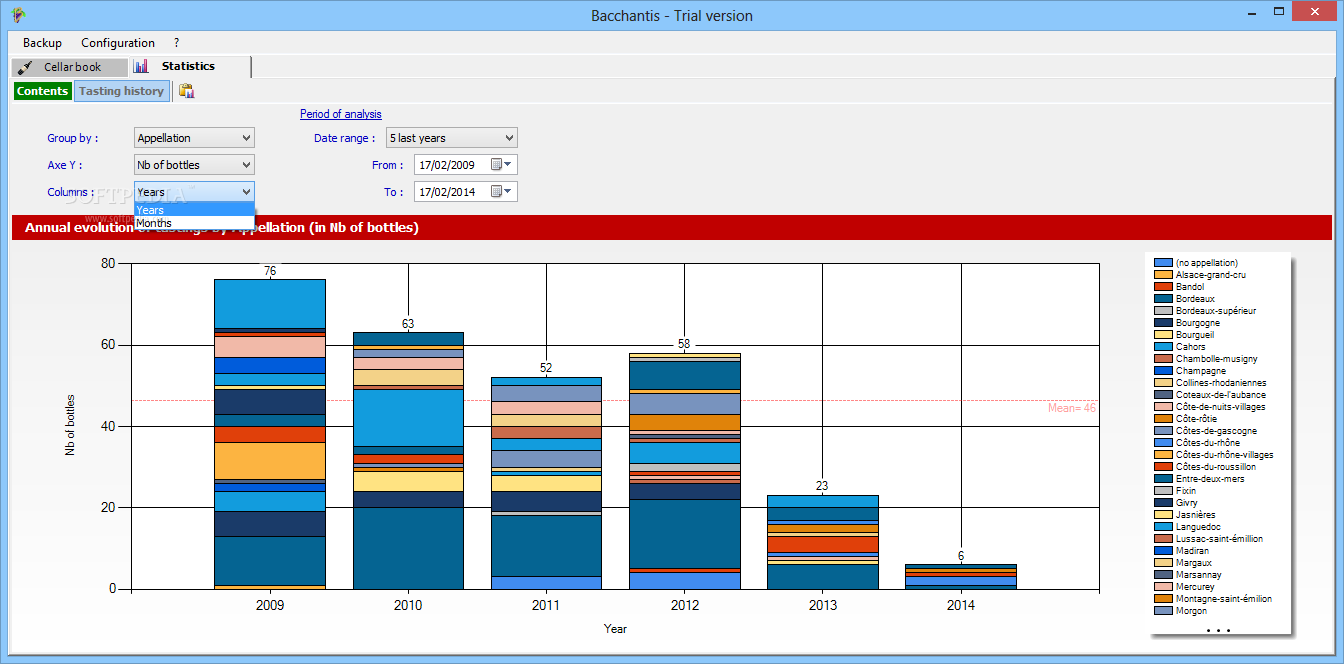1344x664 pixels.
Task: Switch to the Cellar book tab
Action: tap(70, 67)
